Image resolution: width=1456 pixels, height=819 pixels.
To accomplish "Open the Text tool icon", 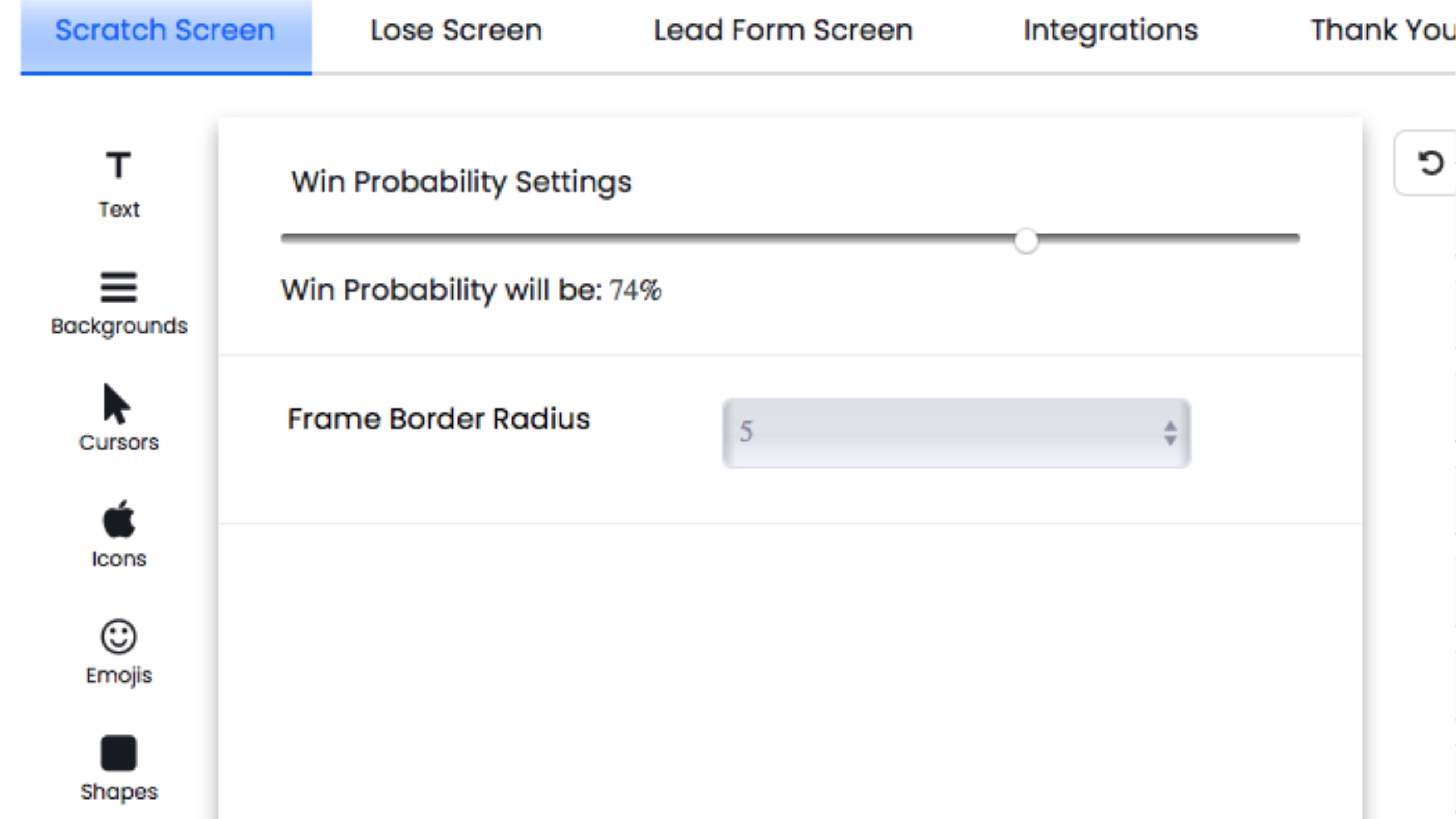I will [x=118, y=166].
